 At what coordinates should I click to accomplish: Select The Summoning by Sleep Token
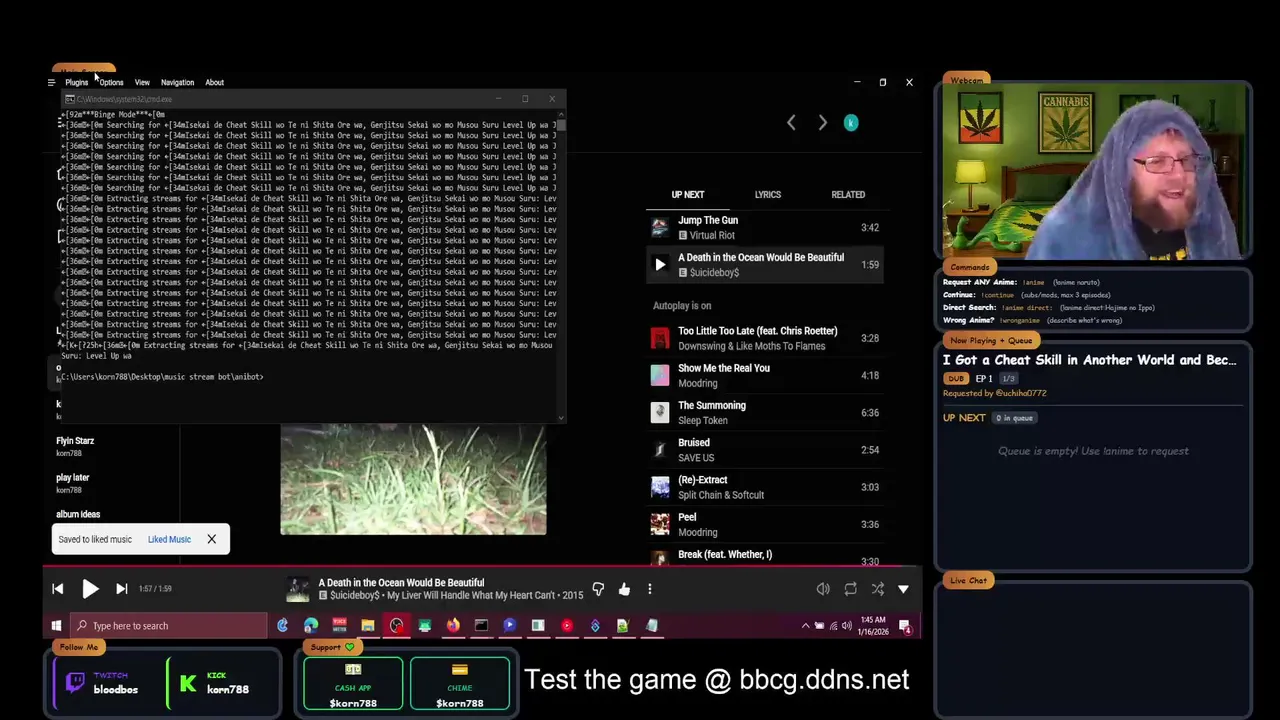point(765,412)
